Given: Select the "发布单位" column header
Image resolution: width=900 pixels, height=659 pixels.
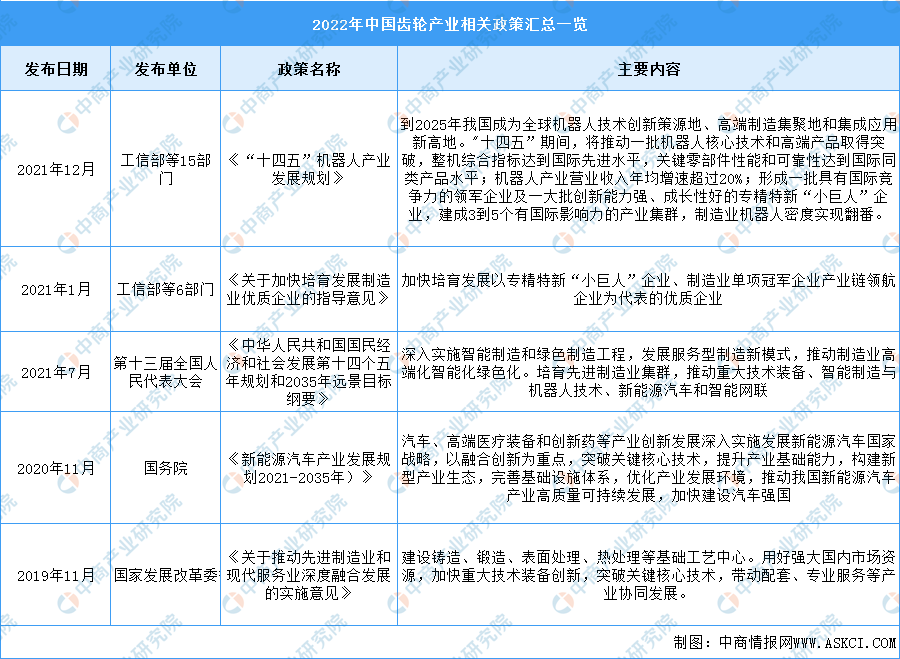Looking at the screenshot, I should [165, 69].
